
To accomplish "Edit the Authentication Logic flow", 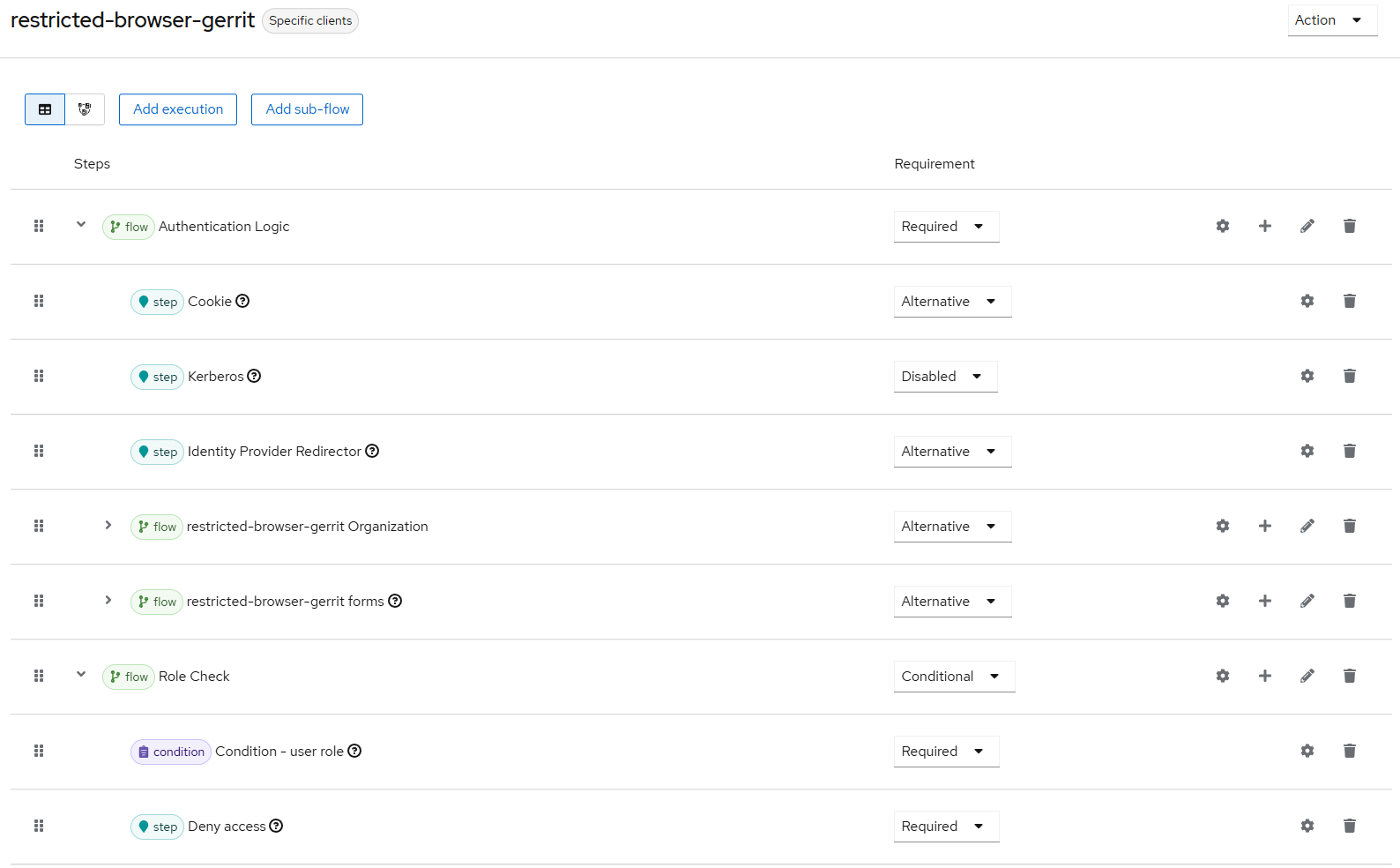I will [x=1307, y=227].
